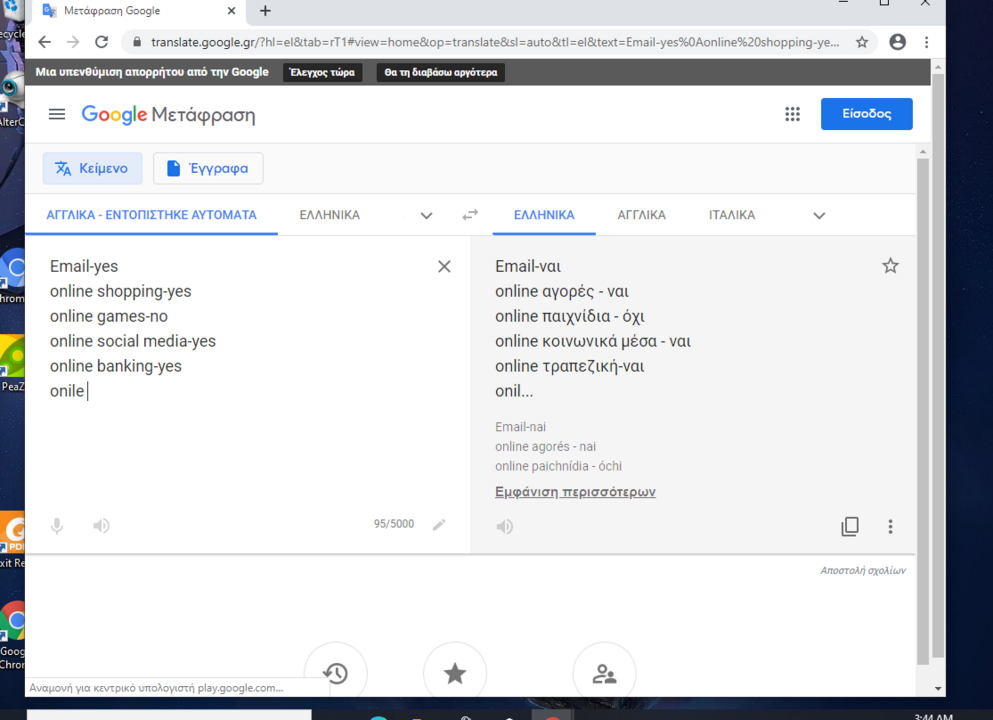The width and height of the screenshot is (993, 720).
Task: Go back to previous page
Action: tap(44, 42)
